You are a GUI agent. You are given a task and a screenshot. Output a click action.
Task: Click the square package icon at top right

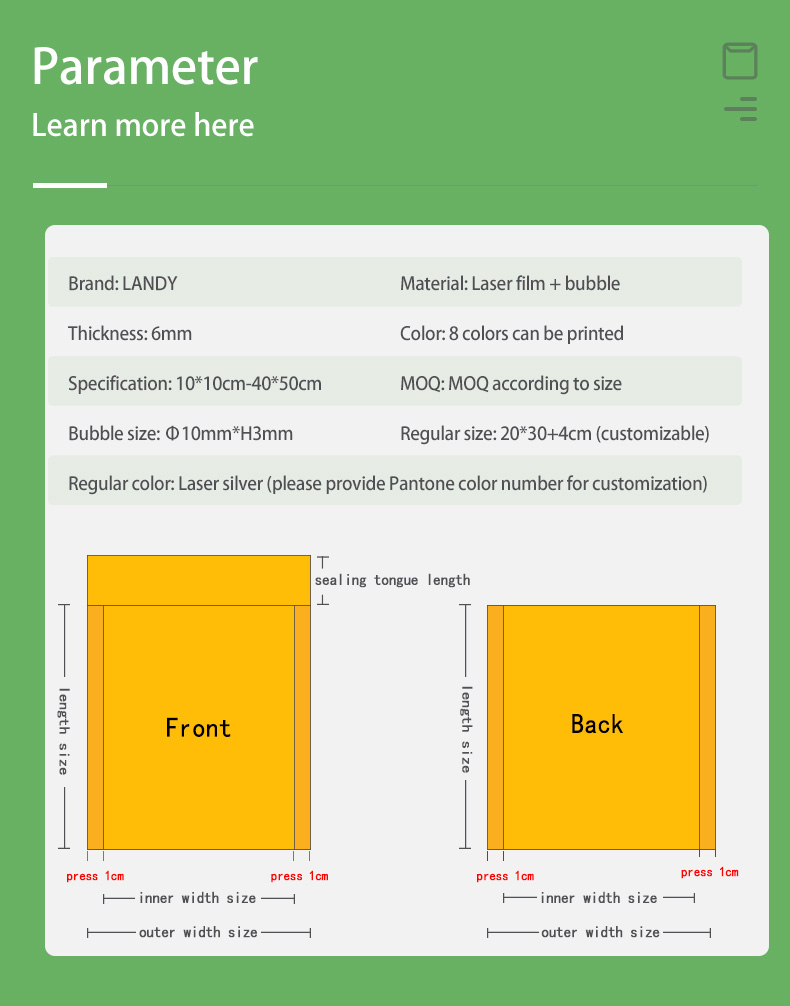[740, 61]
